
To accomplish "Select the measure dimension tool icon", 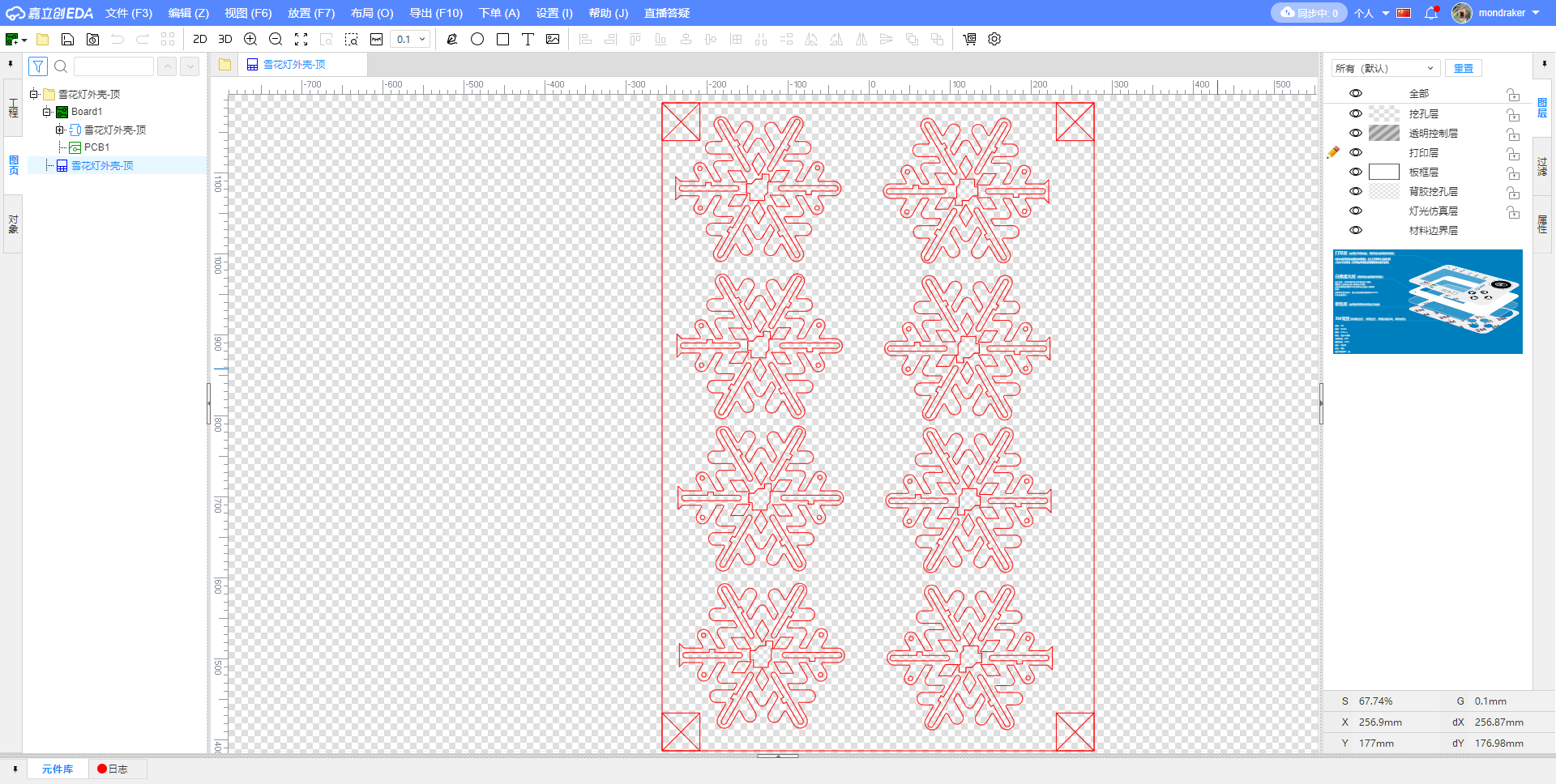I will click(x=376, y=39).
